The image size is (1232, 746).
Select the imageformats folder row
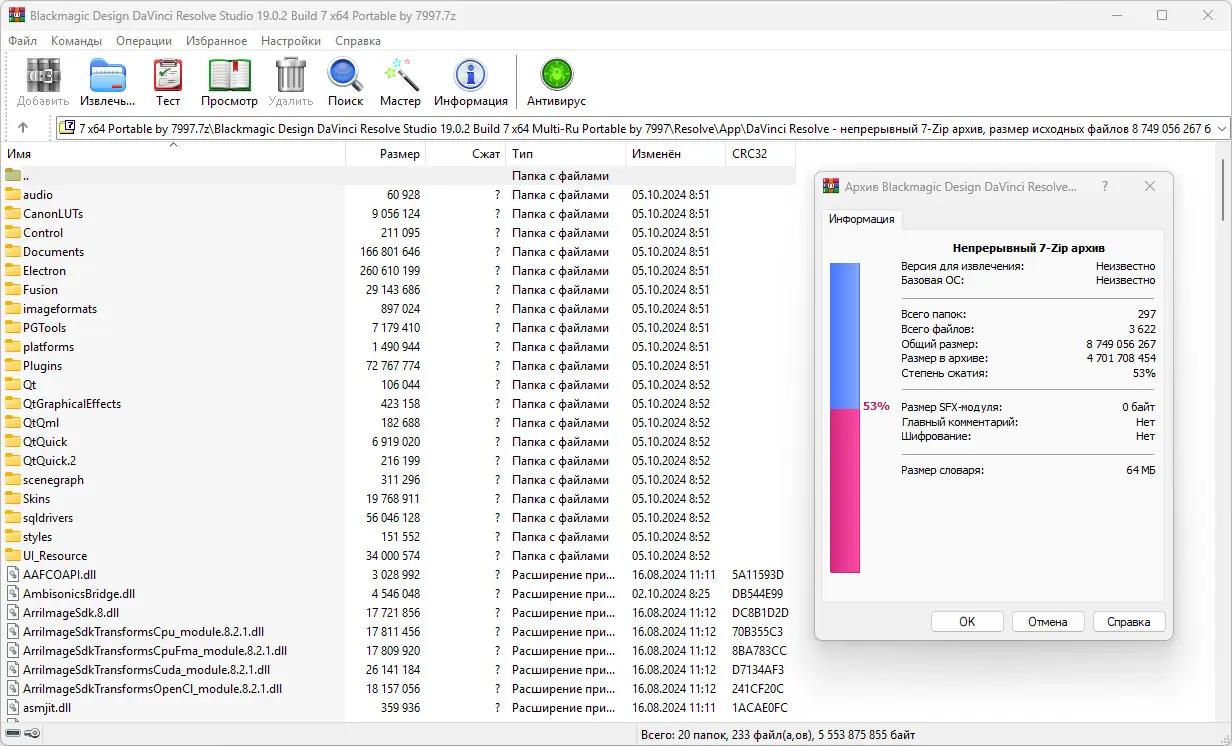pyautogui.click(x=400, y=309)
